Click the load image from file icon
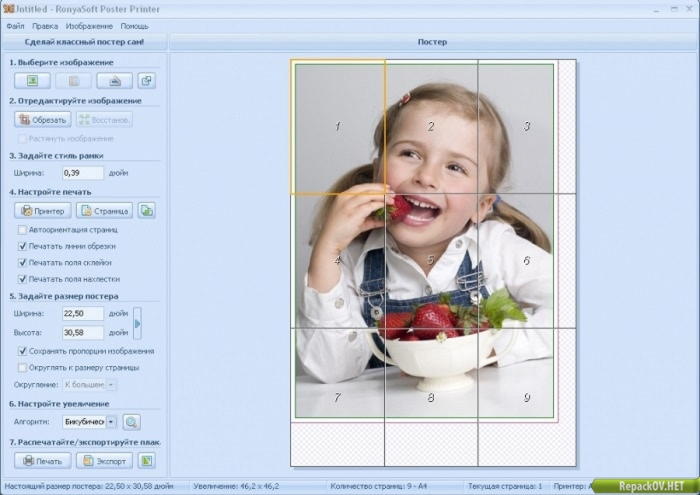Image resolution: width=700 pixels, height=495 pixels. [x=32, y=81]
